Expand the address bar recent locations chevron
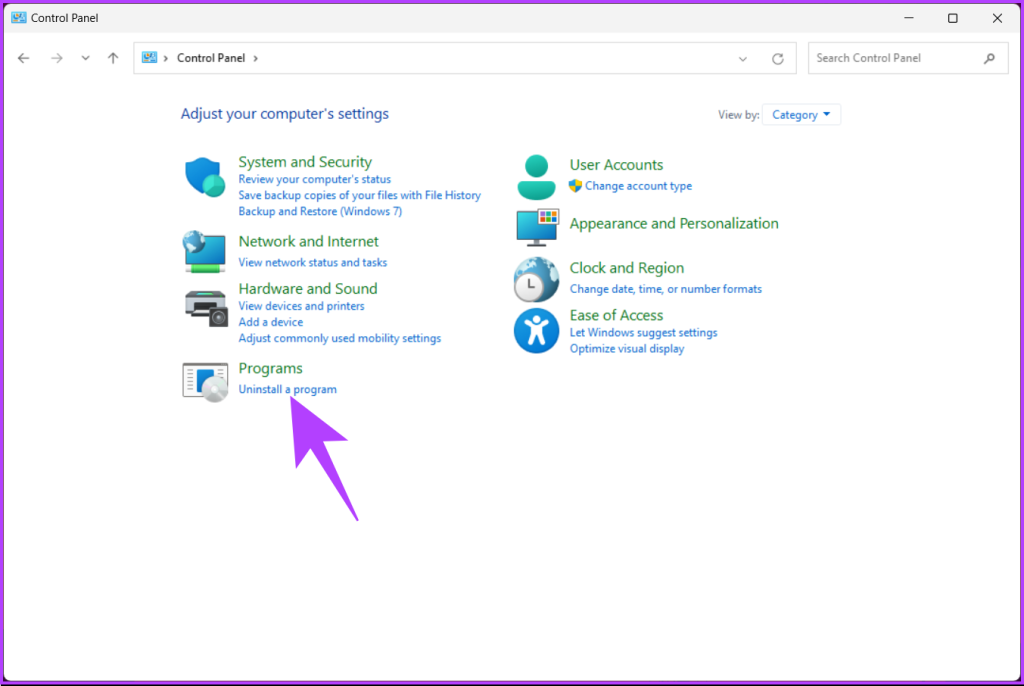 (743, 58)
